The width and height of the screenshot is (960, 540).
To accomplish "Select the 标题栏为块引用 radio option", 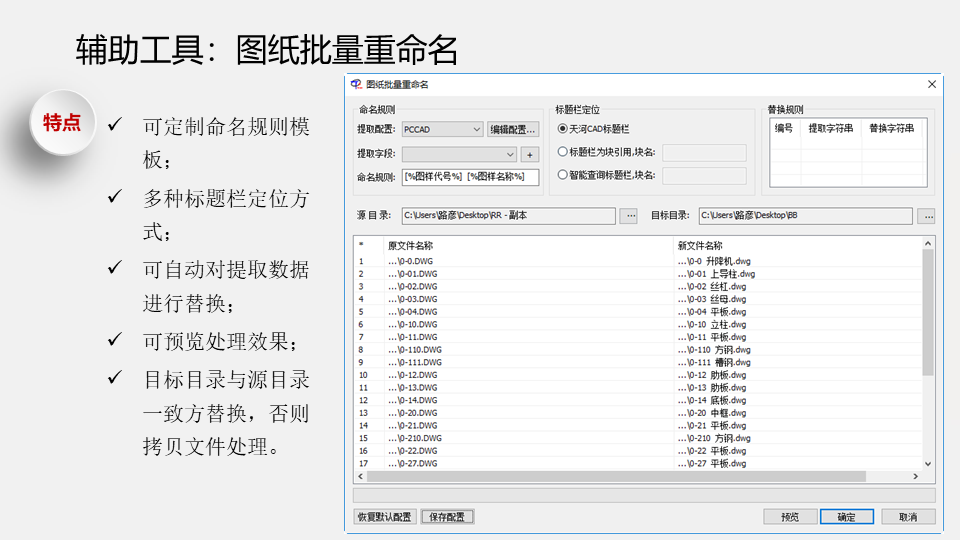I will click(563, 153).
